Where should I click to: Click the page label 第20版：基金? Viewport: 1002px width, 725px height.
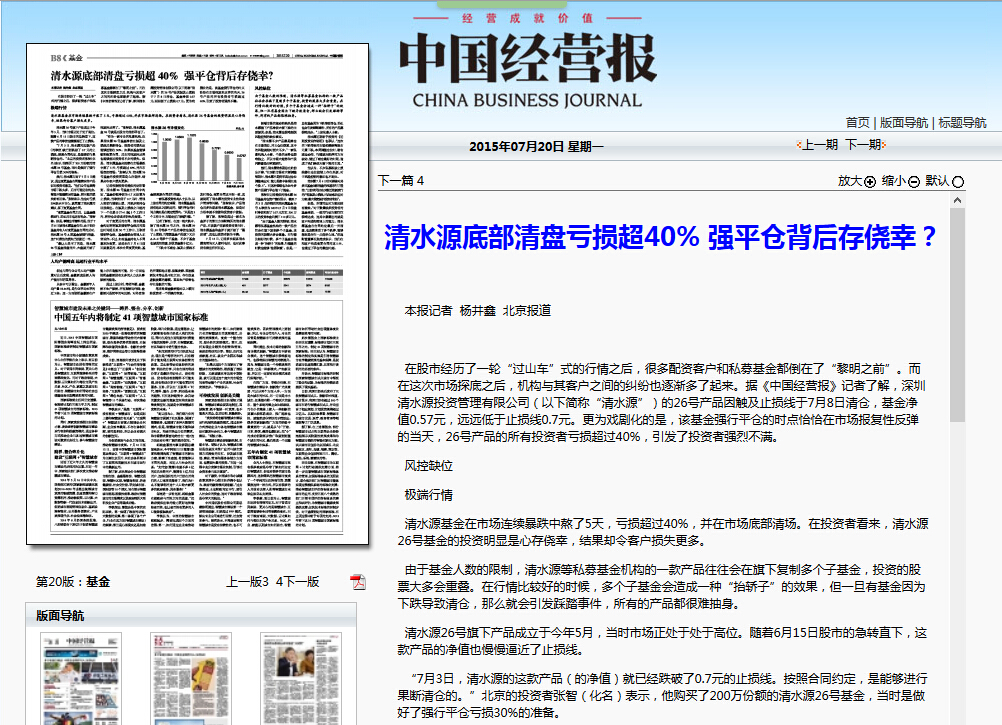73,582
